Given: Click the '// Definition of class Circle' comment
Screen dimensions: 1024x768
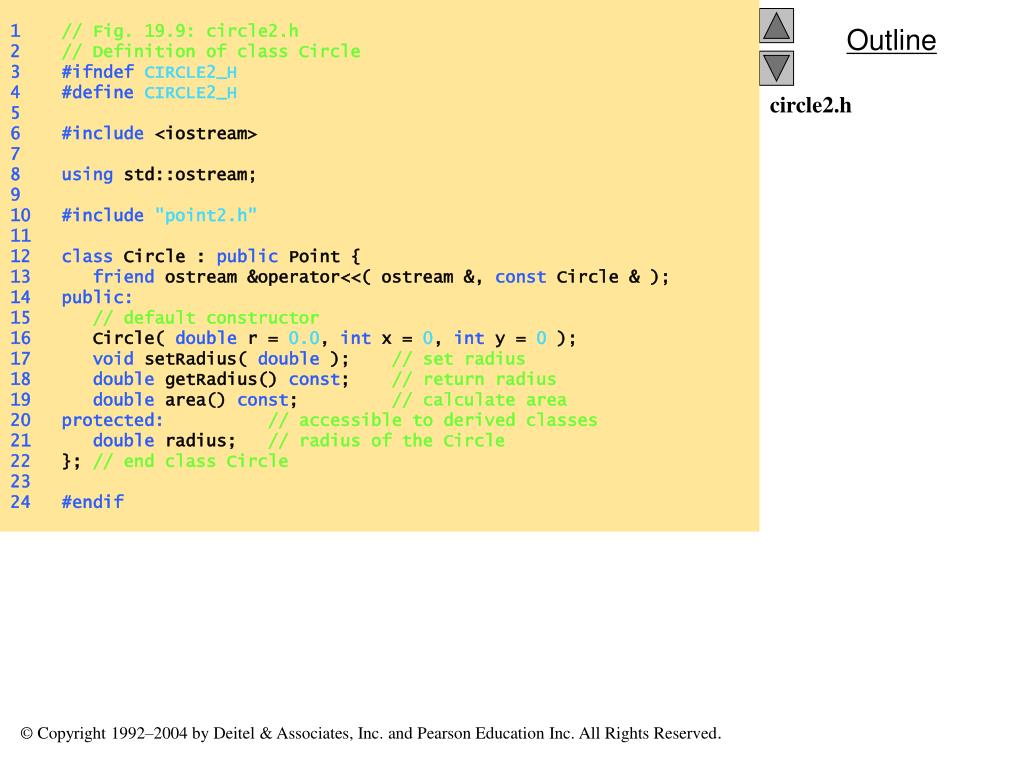Looking at the screenshot, I should 211,52.
